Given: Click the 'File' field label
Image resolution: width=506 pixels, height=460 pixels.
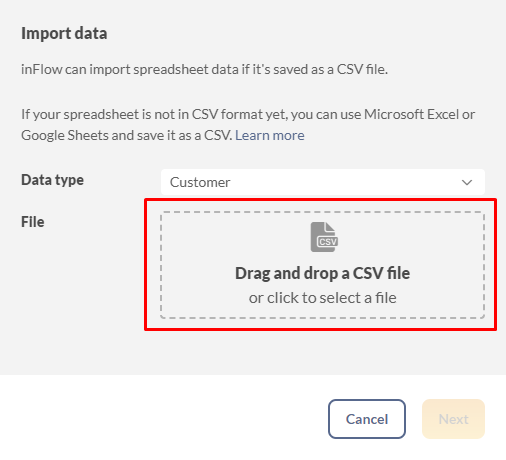Looking at the screenshot, I should click(33, 222).
